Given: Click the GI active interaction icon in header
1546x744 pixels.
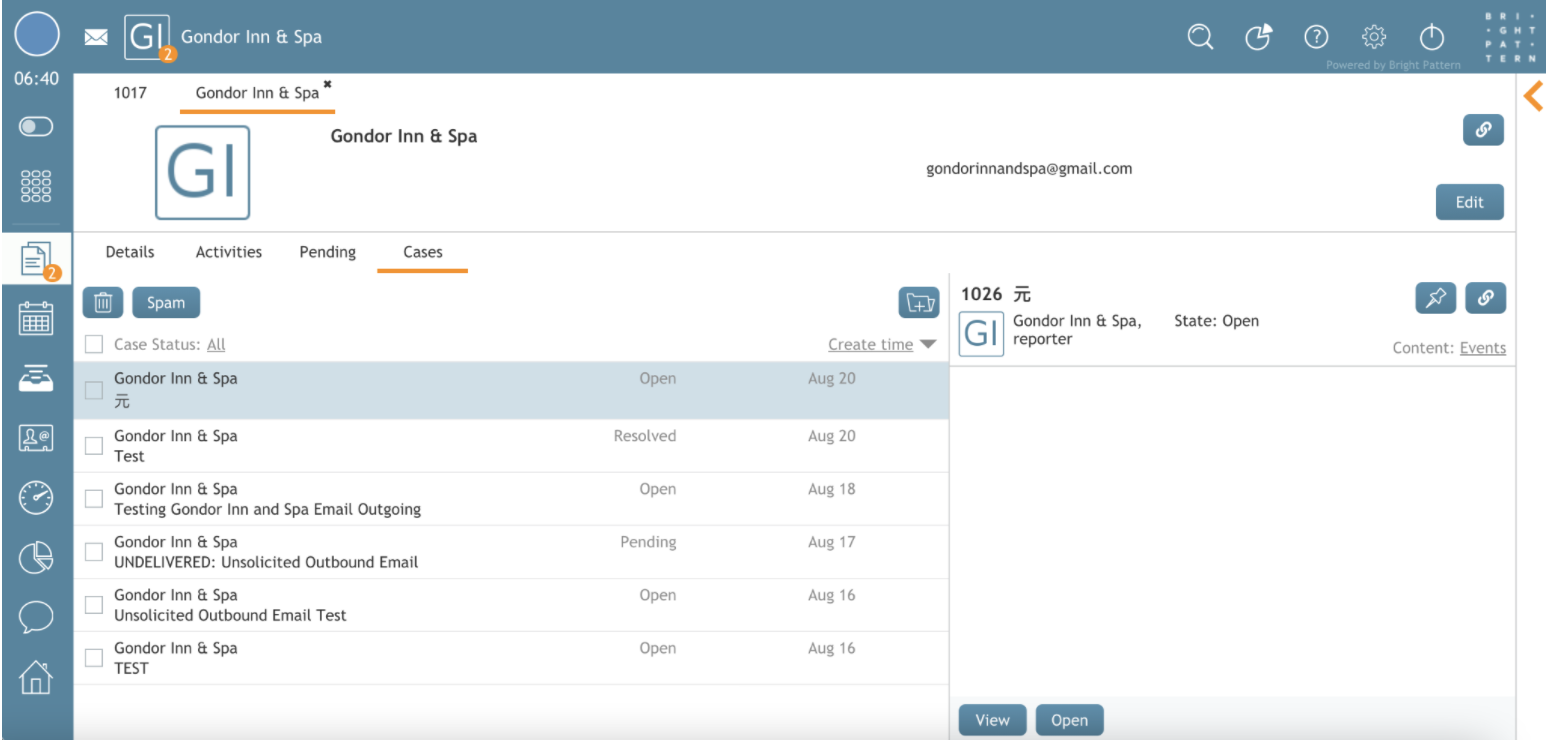Looking at the screenshot, I should coord(147,37).
